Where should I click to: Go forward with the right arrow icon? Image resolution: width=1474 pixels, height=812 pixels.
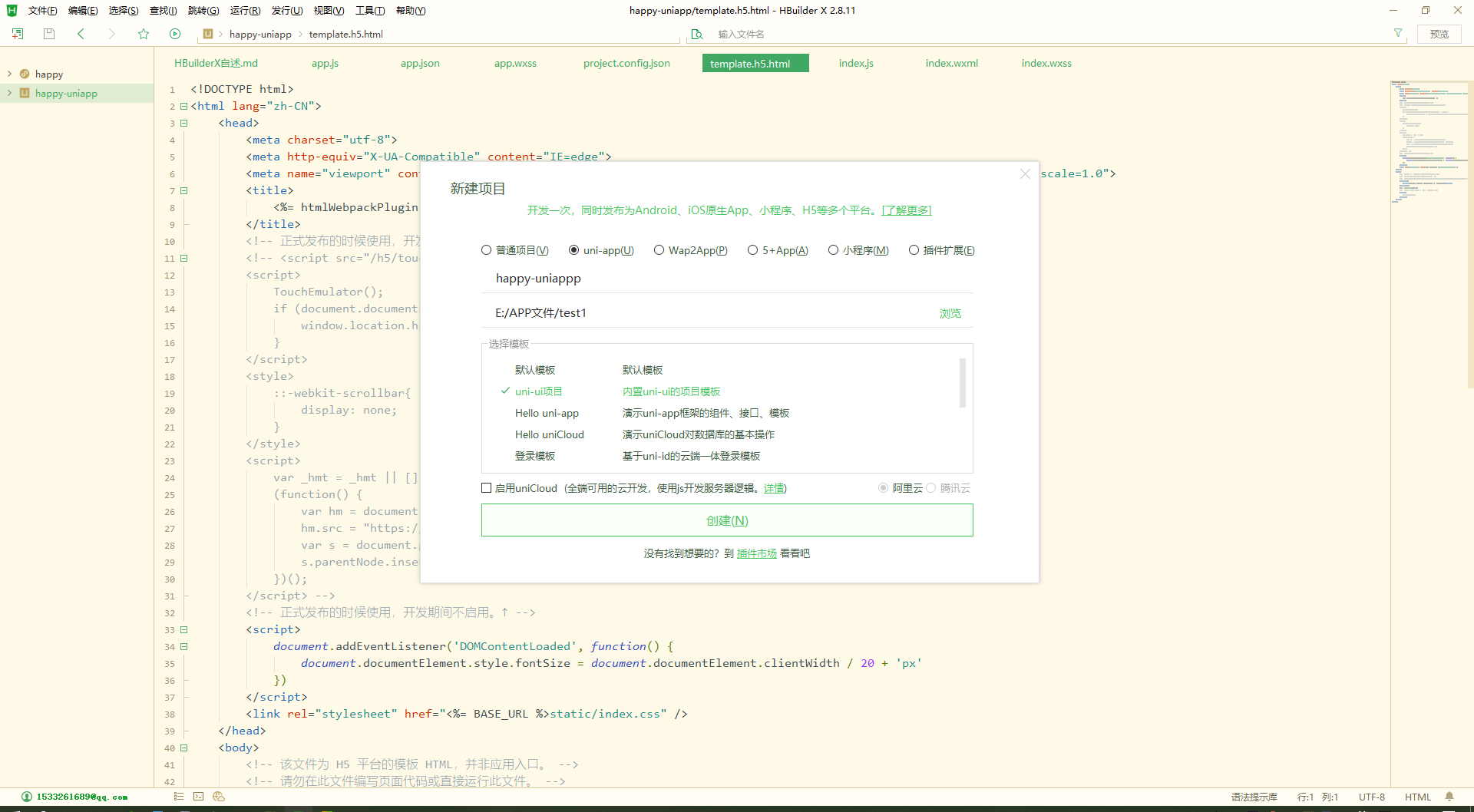(112, 34)
